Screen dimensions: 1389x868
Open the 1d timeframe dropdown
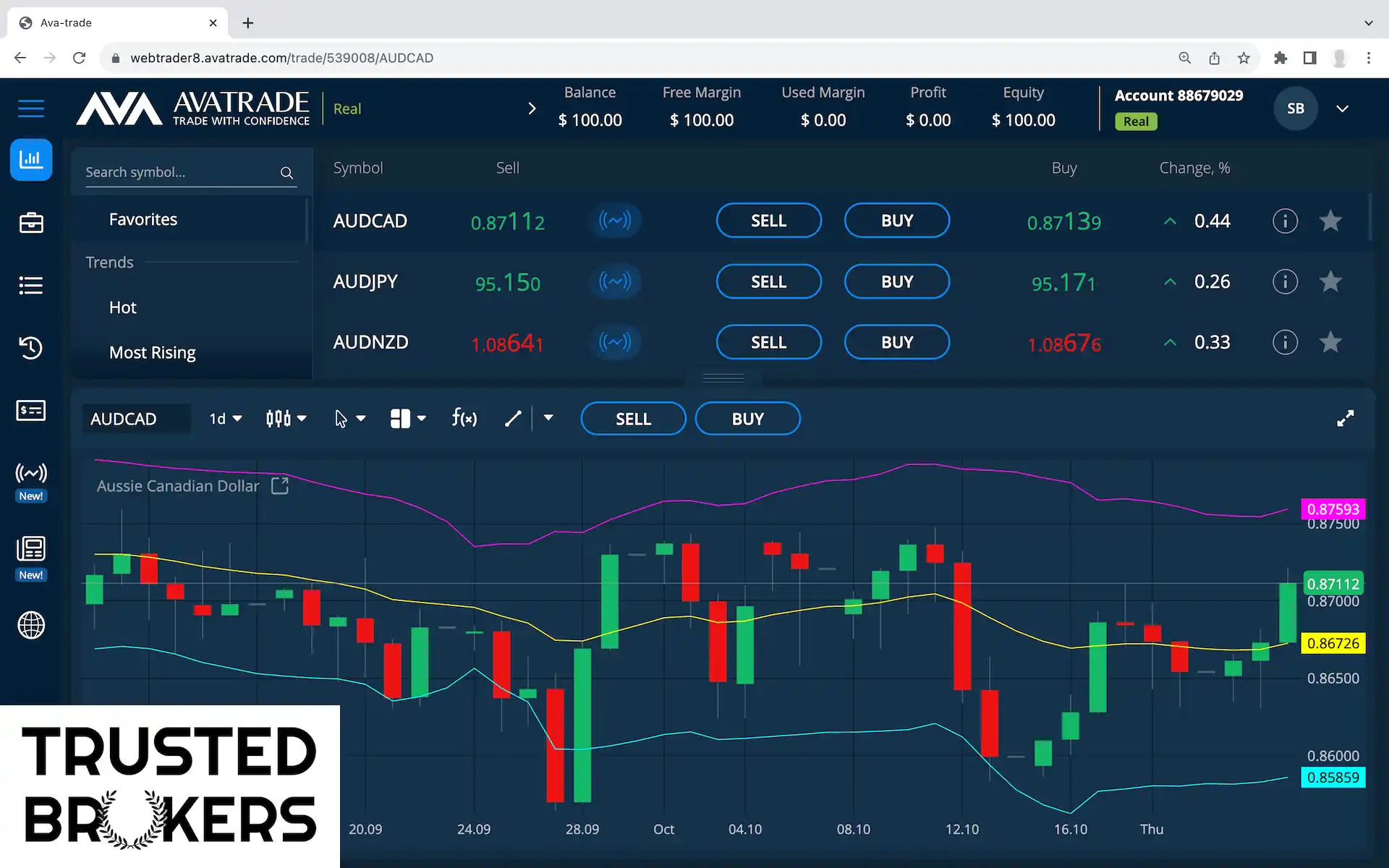pos(225,419)
